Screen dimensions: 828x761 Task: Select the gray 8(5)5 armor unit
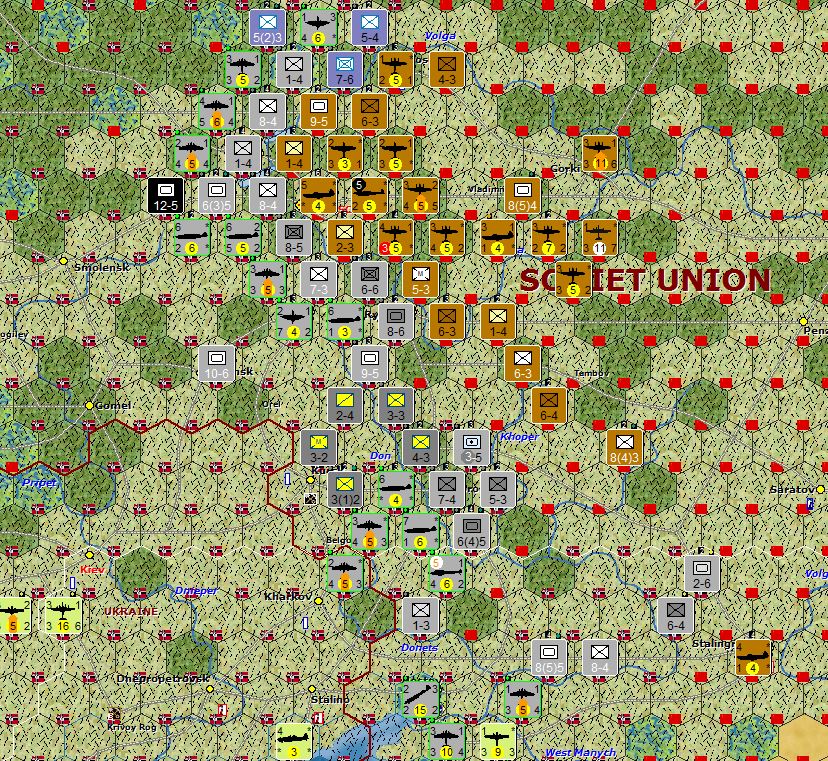549,657
